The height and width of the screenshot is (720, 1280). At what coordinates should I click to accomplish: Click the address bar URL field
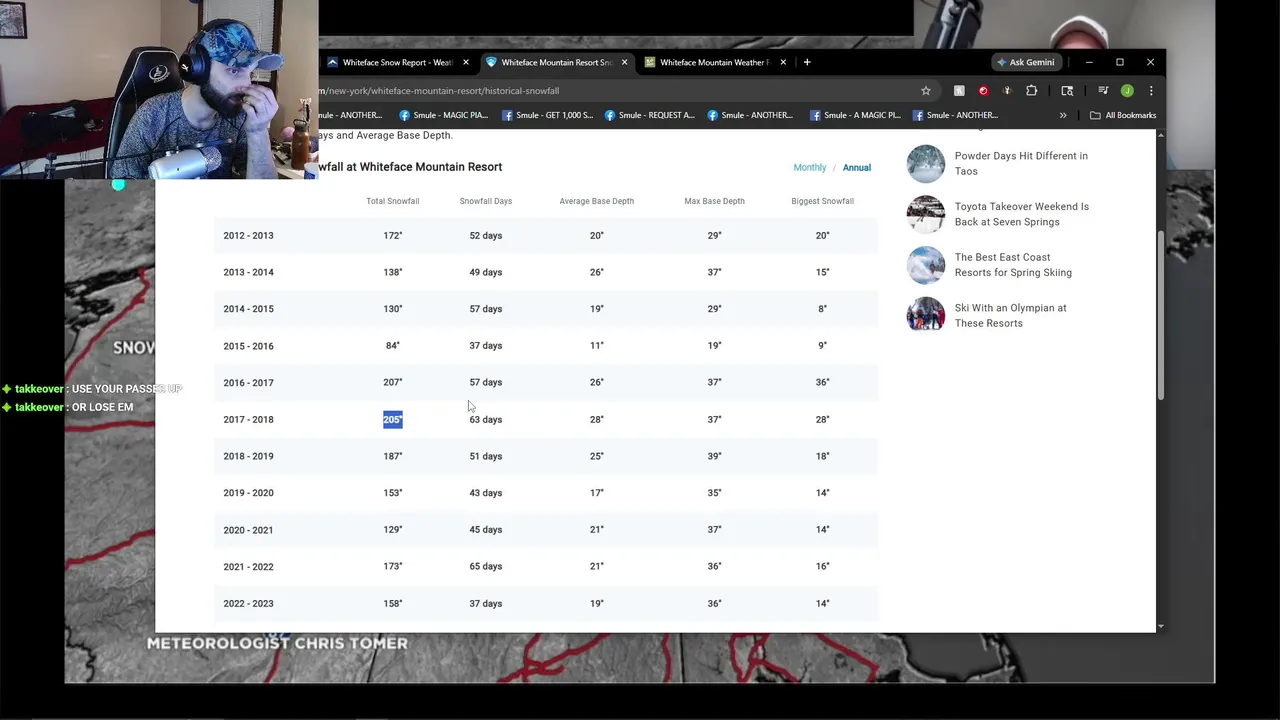610,90
